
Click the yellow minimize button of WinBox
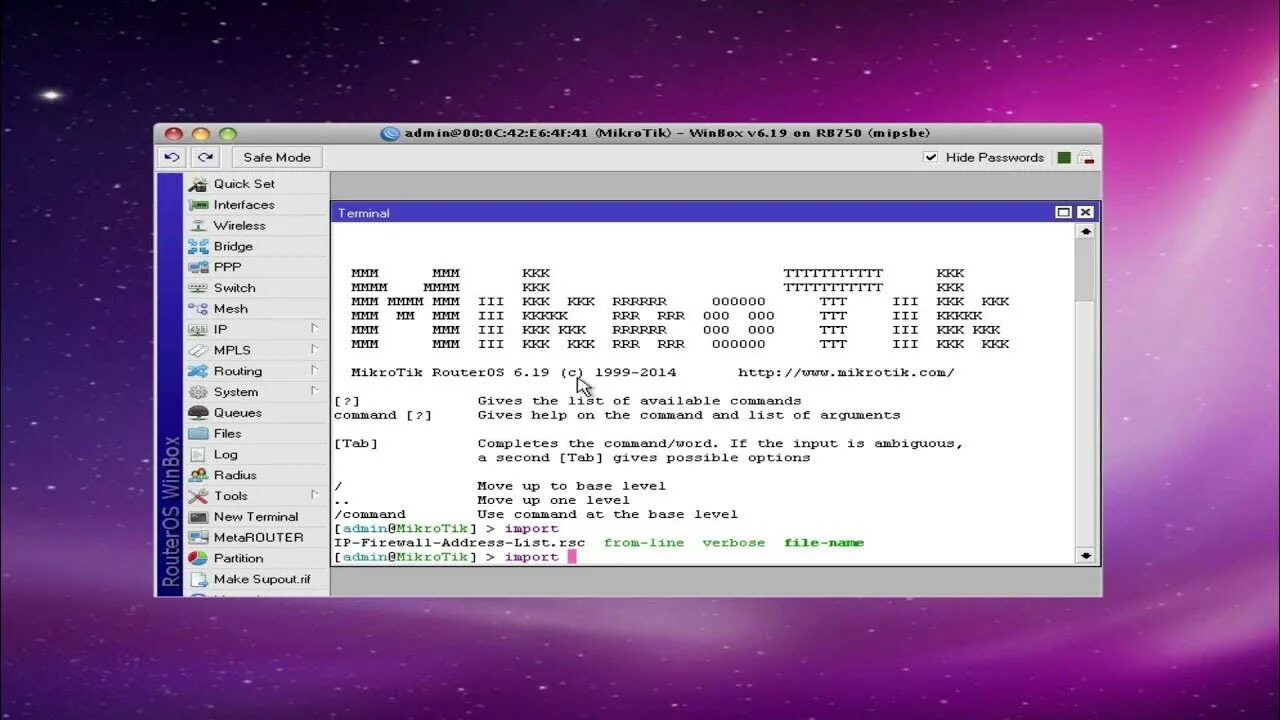201,134
